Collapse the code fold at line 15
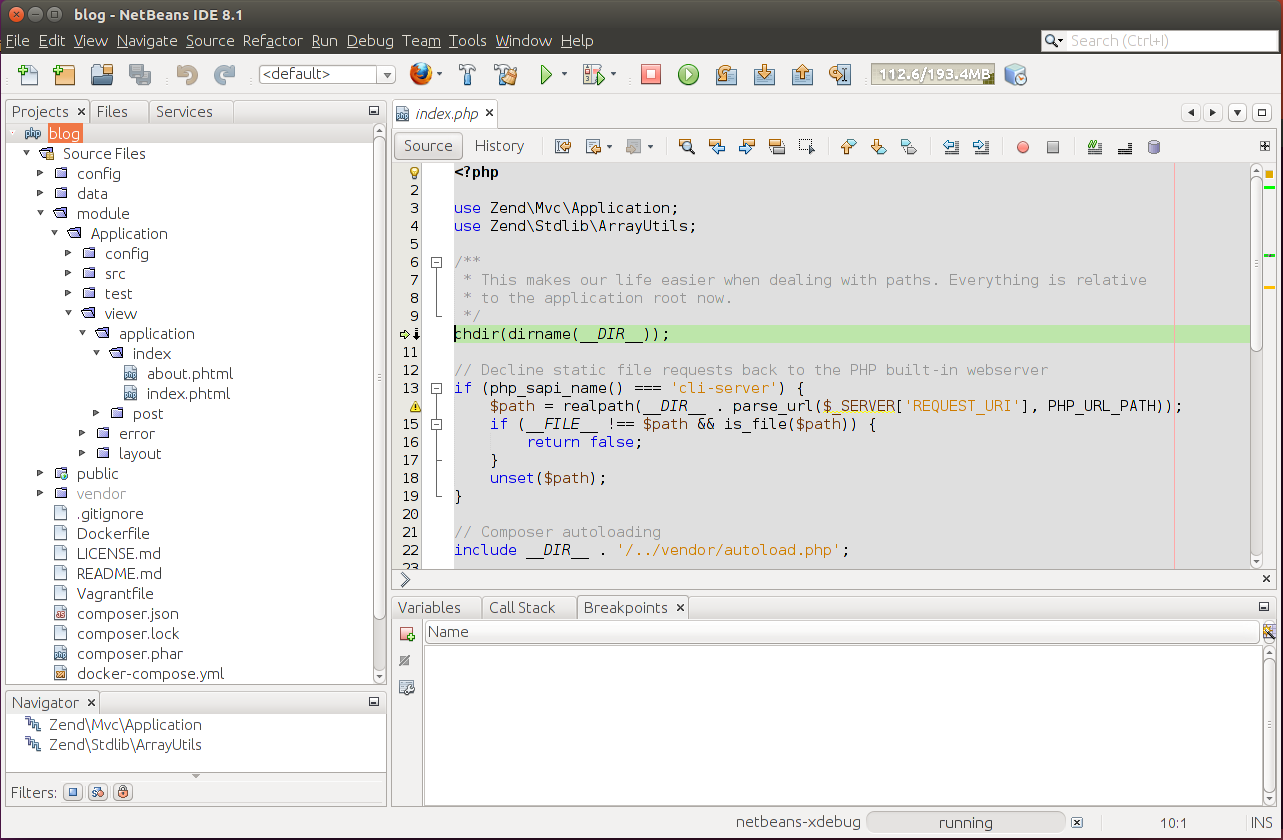Screen dimensions: 1283x840 click(x=436, y=424)
